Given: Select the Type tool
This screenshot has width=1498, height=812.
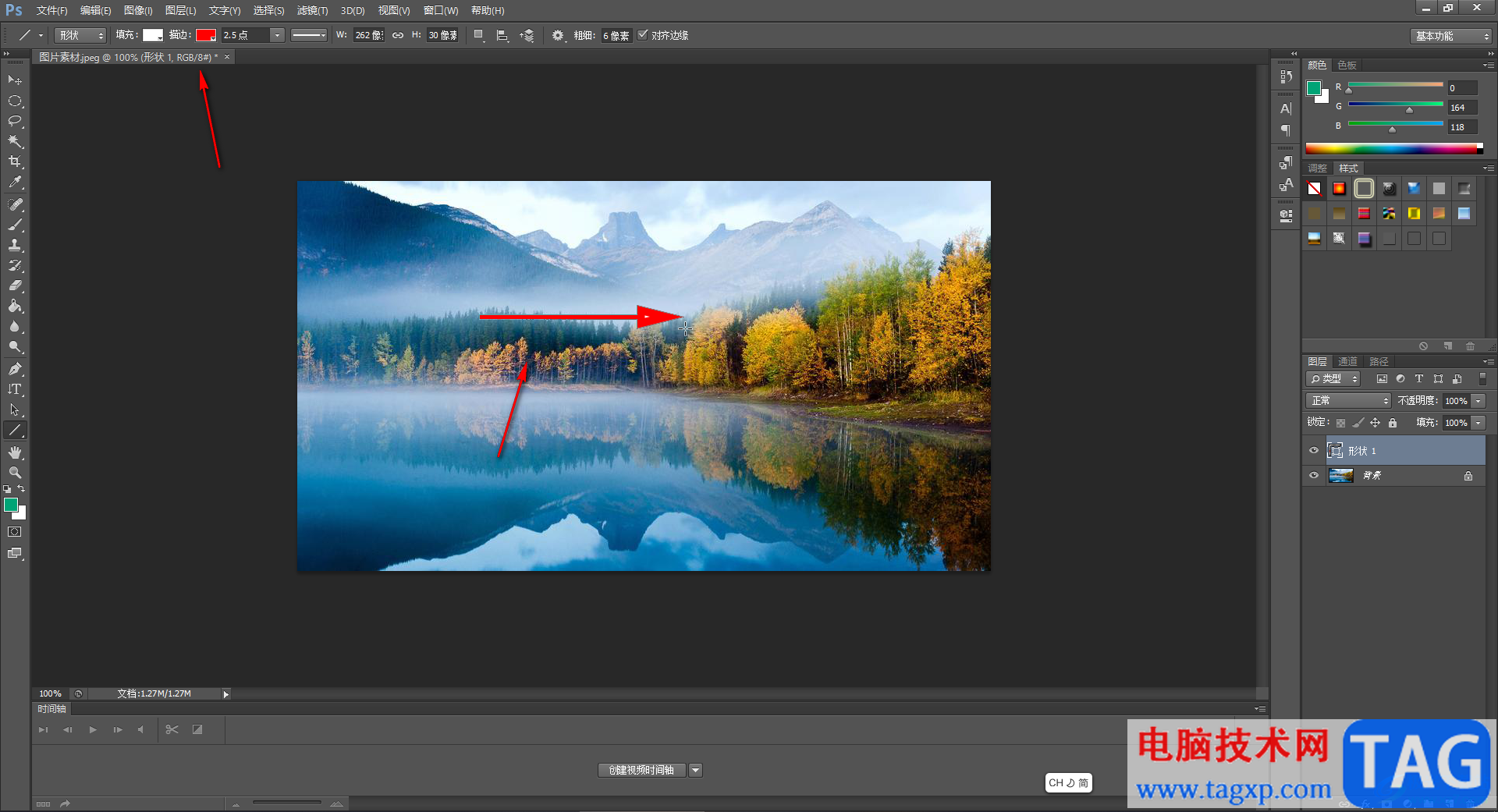Looking at the screenshot, I should pyautogui.click(x=15, y=389).
